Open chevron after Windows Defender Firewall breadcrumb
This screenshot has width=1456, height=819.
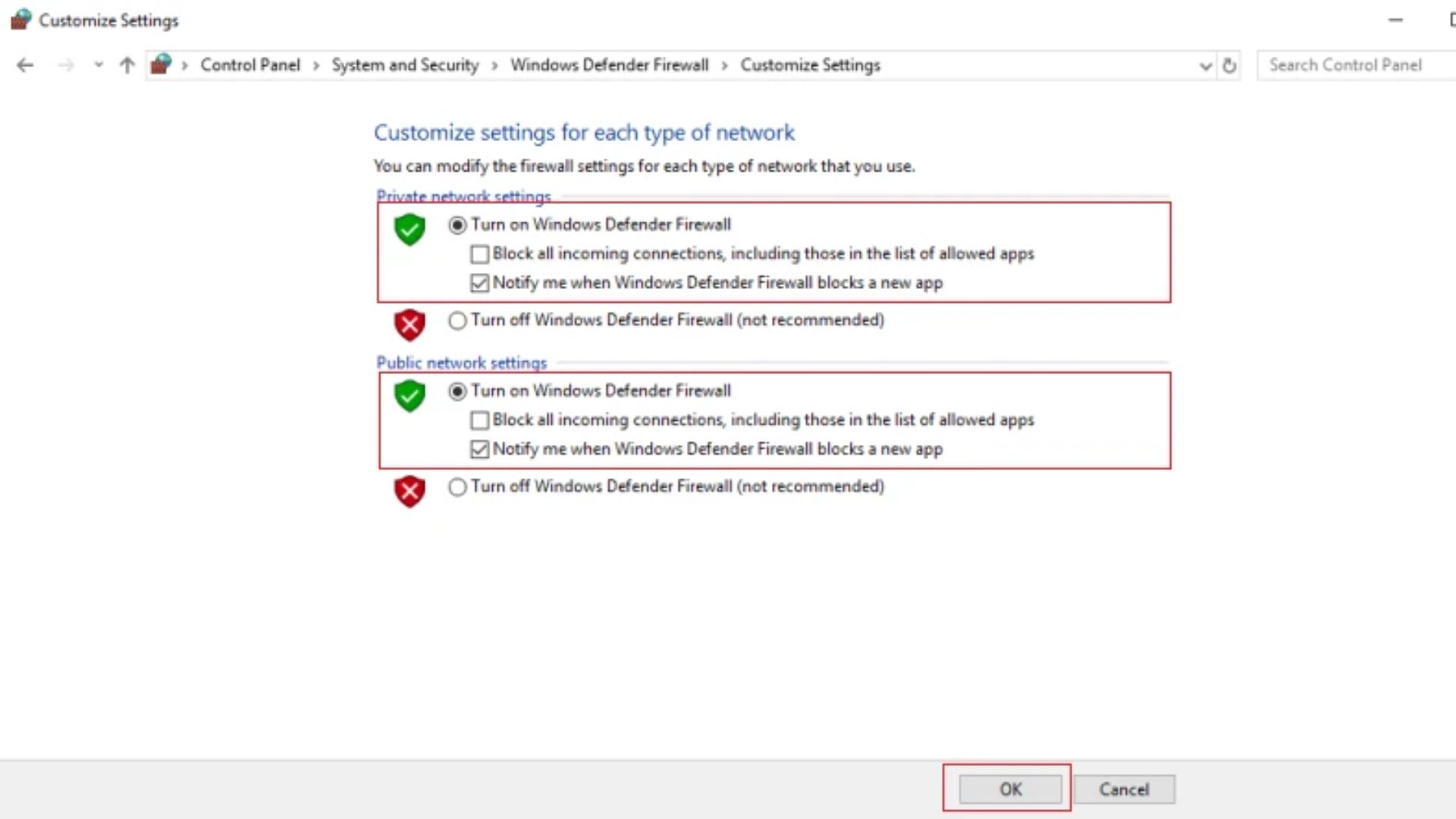(x=724, y=65)
